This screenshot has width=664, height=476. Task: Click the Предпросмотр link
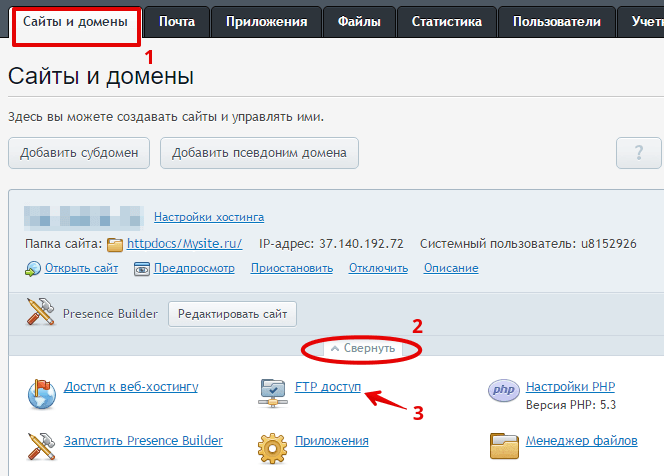tap(194, 268)
